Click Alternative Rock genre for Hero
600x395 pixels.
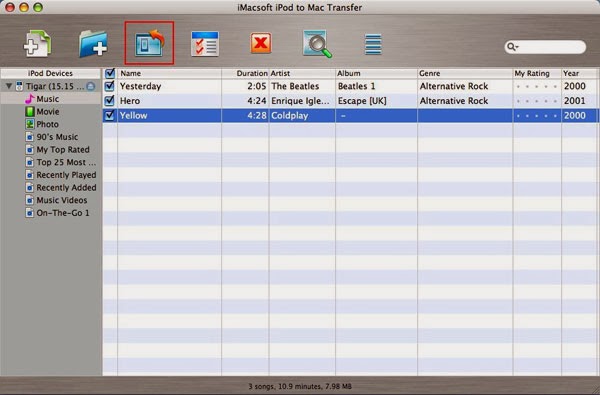tap(454, 101)
